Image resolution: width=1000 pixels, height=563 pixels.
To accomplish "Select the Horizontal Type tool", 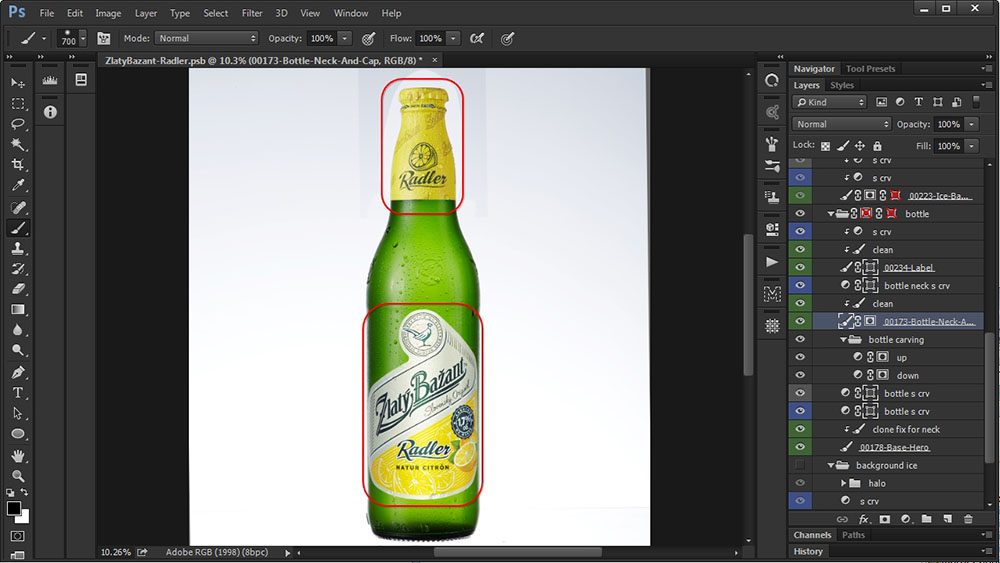I will [x=18, y=393].
